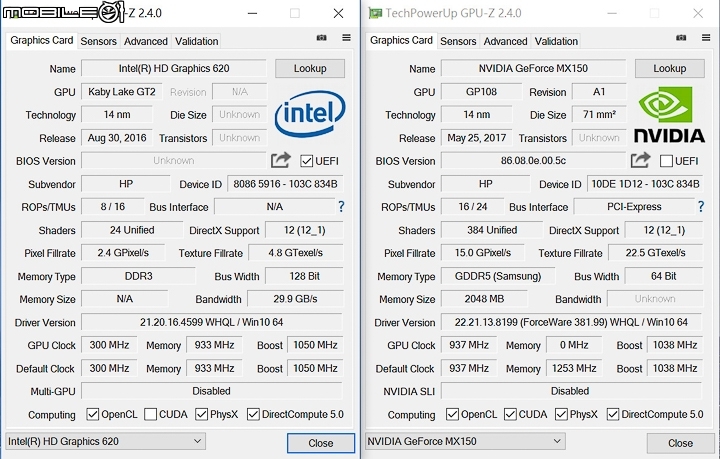
Task: Click Driver Version field 22.21.13.8199 ForceWare
Action: point(571,322)
